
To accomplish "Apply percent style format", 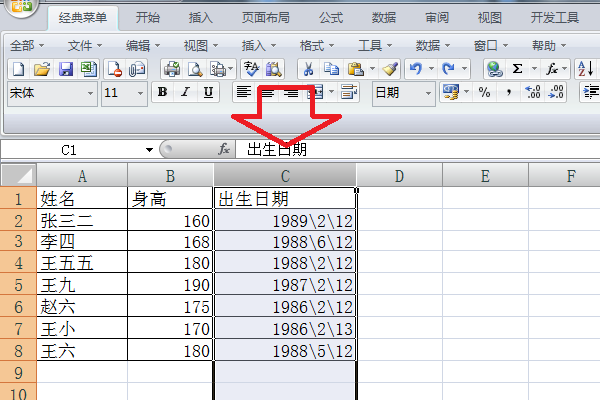I will coord(484,92).
